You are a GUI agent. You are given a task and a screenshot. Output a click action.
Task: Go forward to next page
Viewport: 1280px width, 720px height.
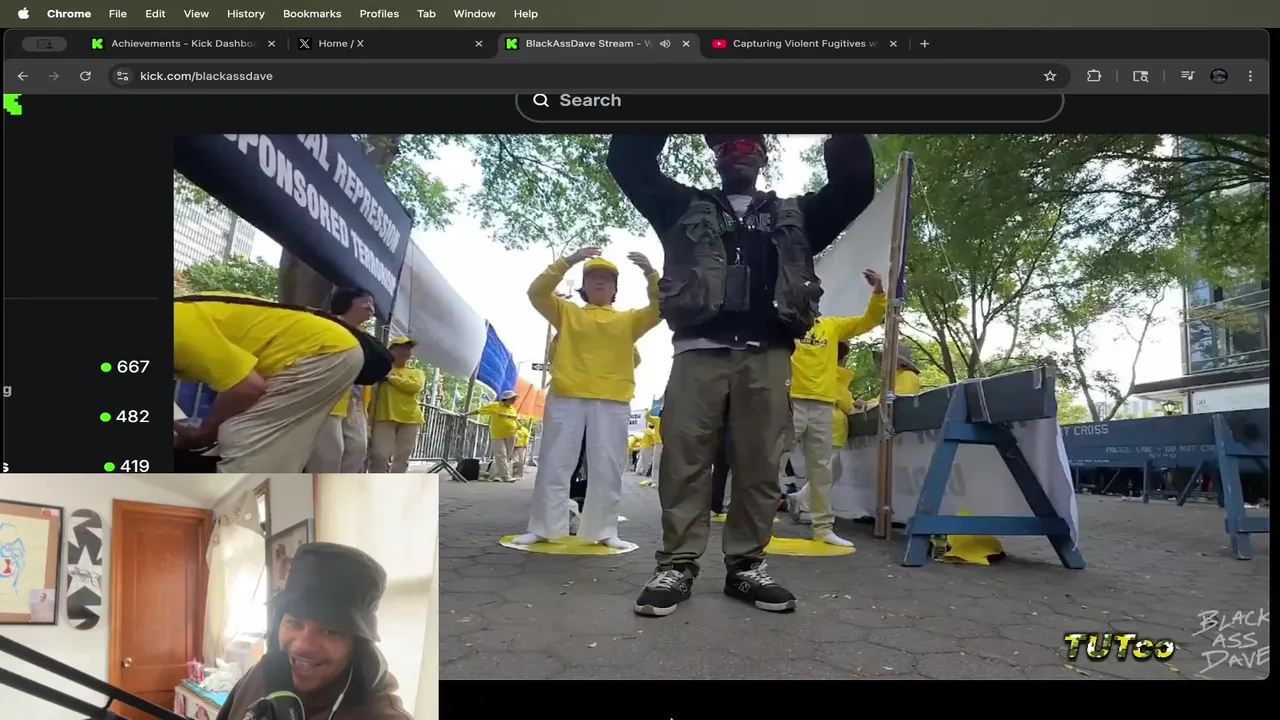tap(54, 76)
